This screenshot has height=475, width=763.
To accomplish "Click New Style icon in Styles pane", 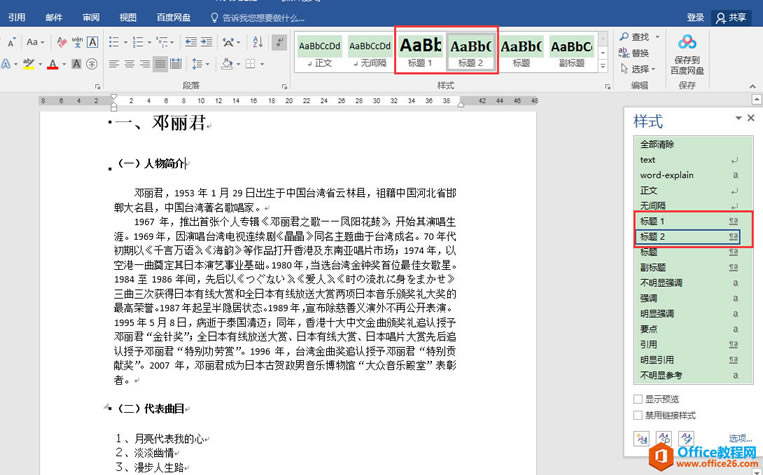I will pyautogui.click(x=641, y=438).
